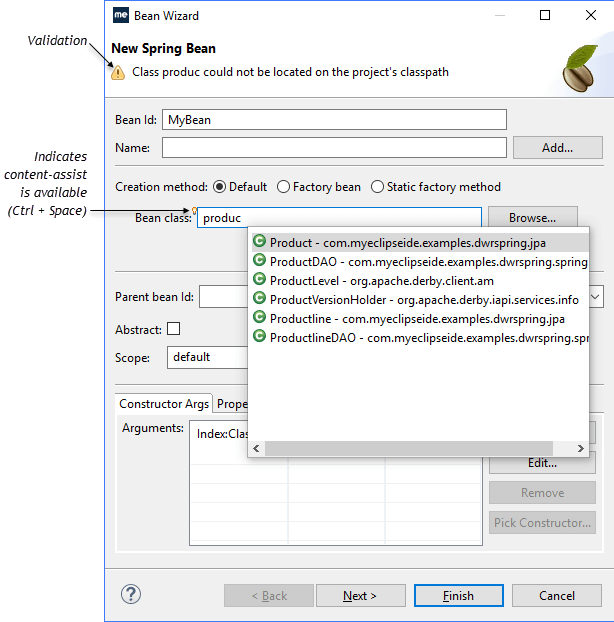Click the Pick Constructor... button
The height and width of the screenshot is (622, 614).
(542, 523)
